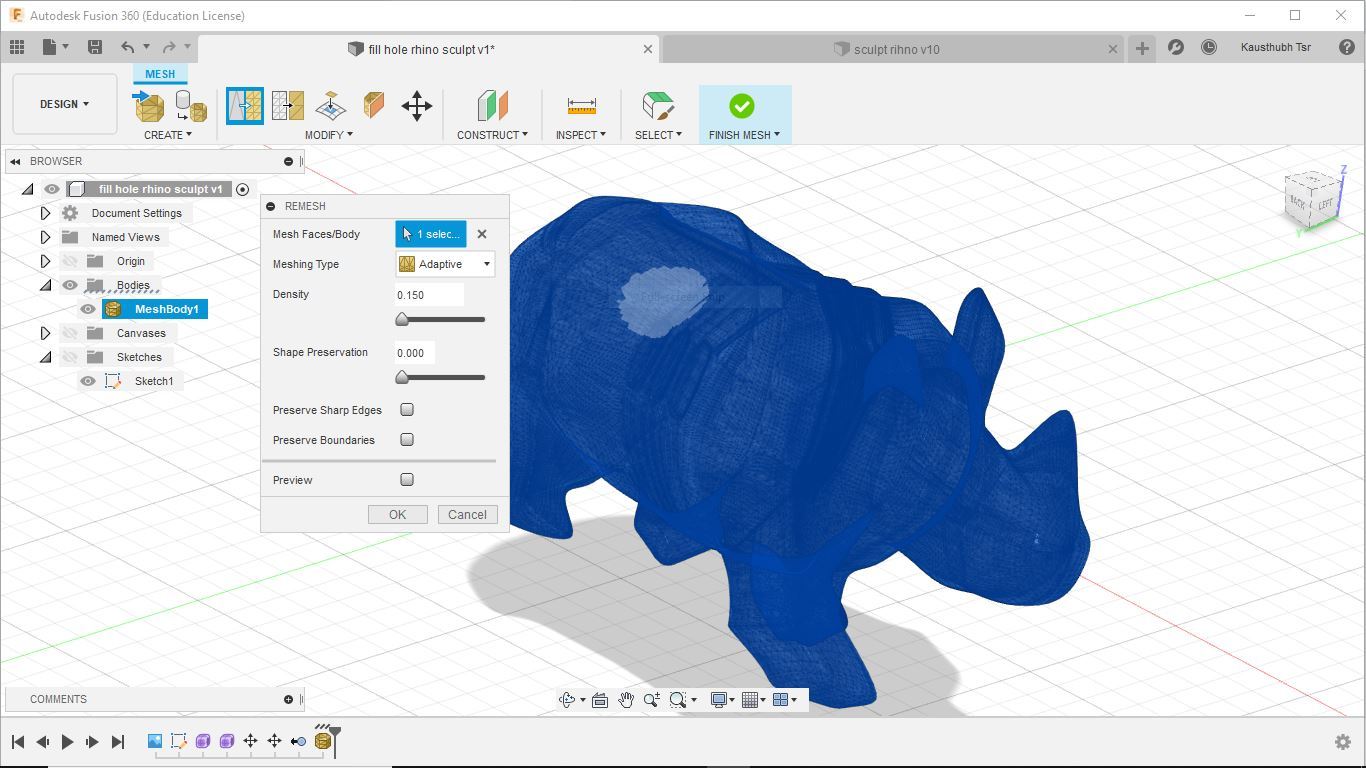This screenshot has height=768, width=1366.
Task: Select the Zoom tool in navigation bar
Action: pos(652,700)
